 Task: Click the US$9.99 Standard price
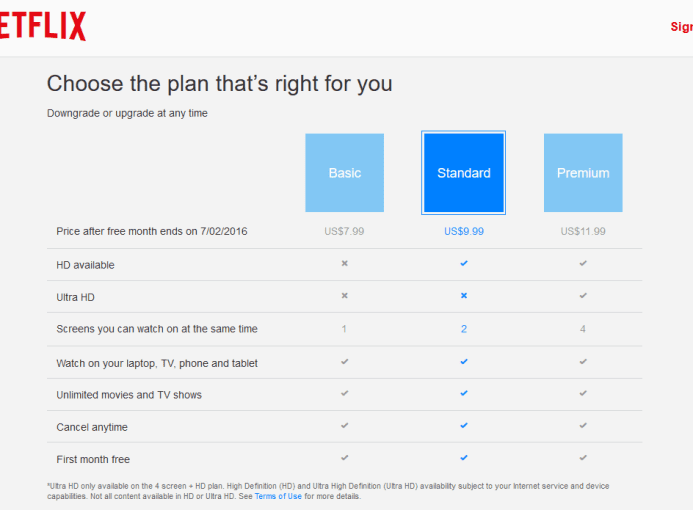464,231
